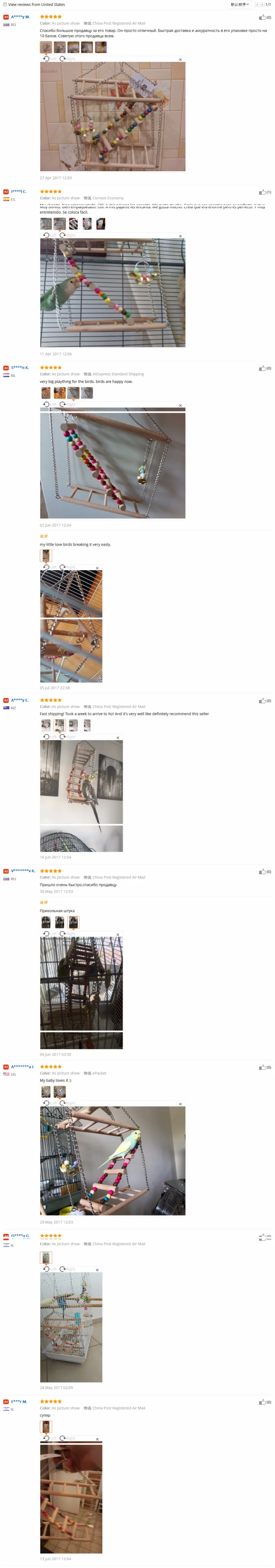Image resolution: width=275 pixels, height=1568 pixels.
Task: Rotate right the green parrot photo
Action: click(68, 235)
